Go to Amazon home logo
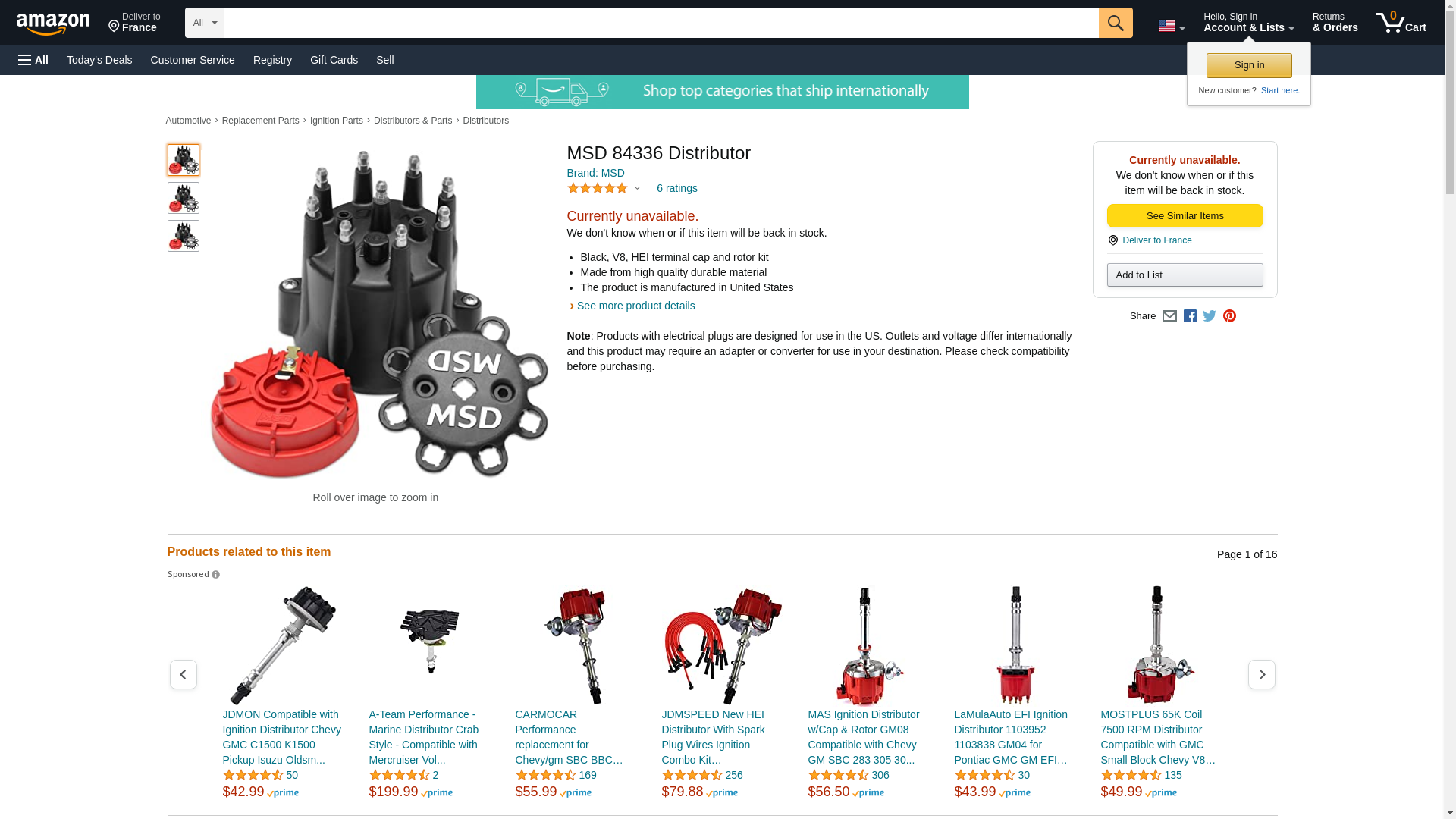This screenshot has height=819, width=1456. (x=53, y=24)
